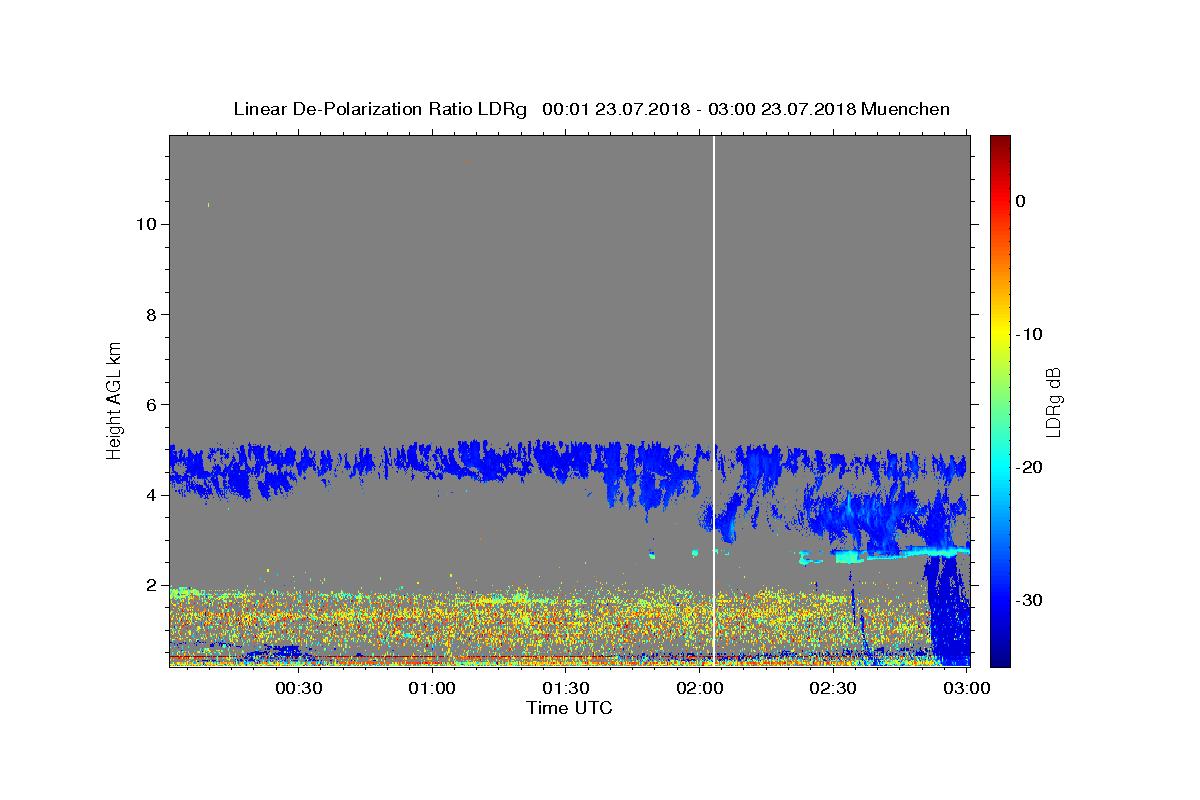Click the white vertical line near 02:00

click(x=714, y=400)
